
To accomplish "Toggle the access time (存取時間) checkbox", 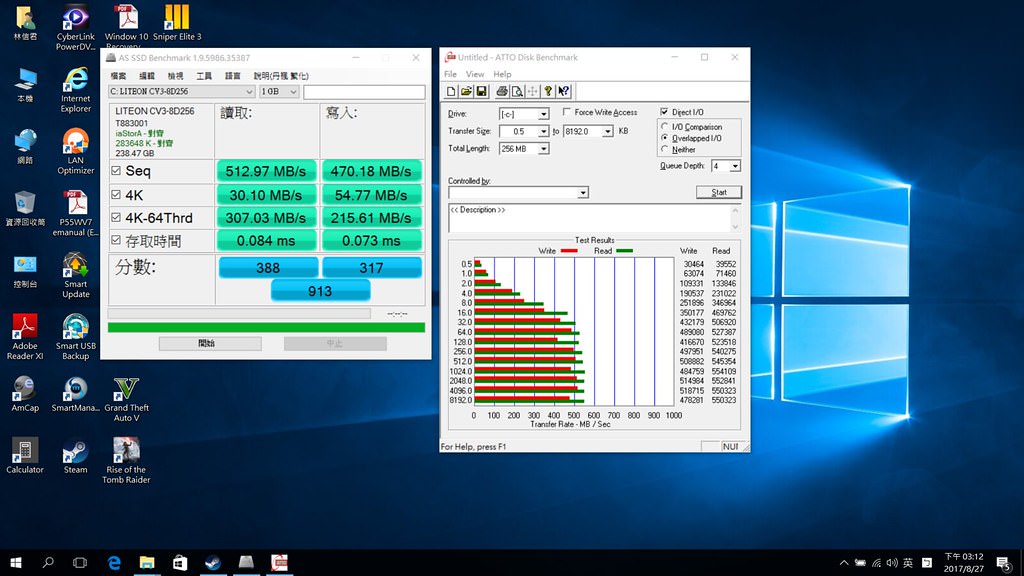I will [x=116, y=240].
